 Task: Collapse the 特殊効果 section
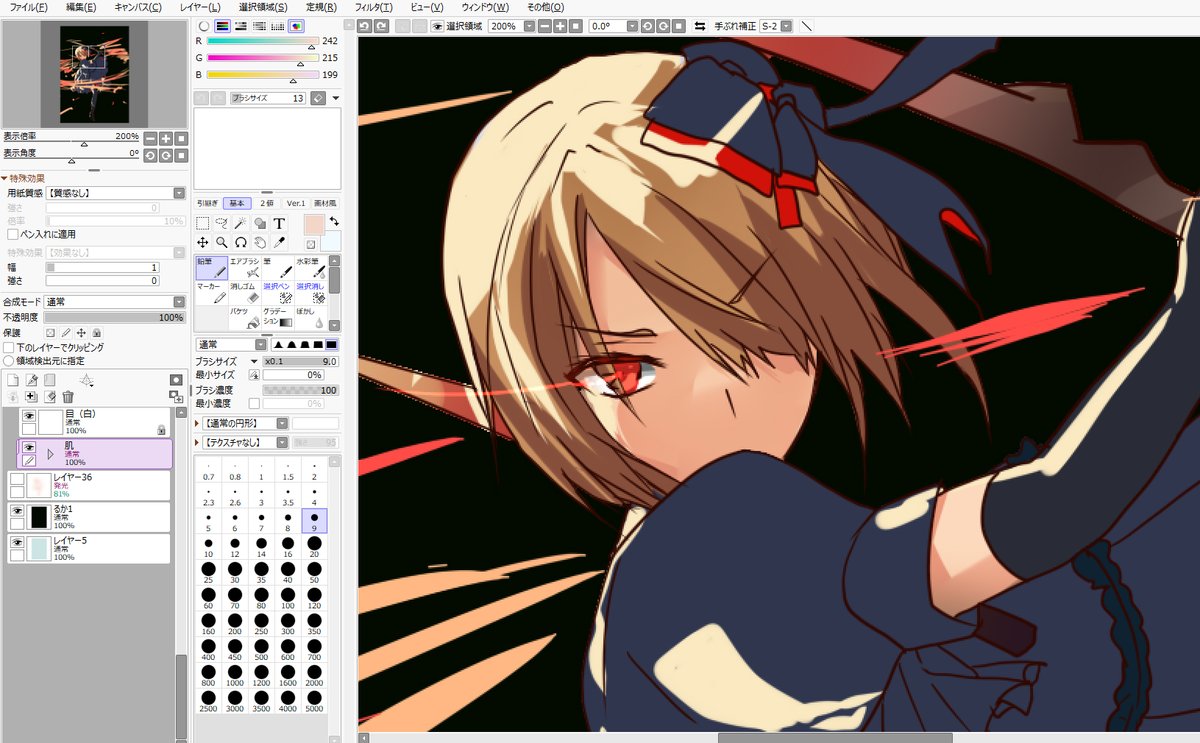[x=4, y=178]
